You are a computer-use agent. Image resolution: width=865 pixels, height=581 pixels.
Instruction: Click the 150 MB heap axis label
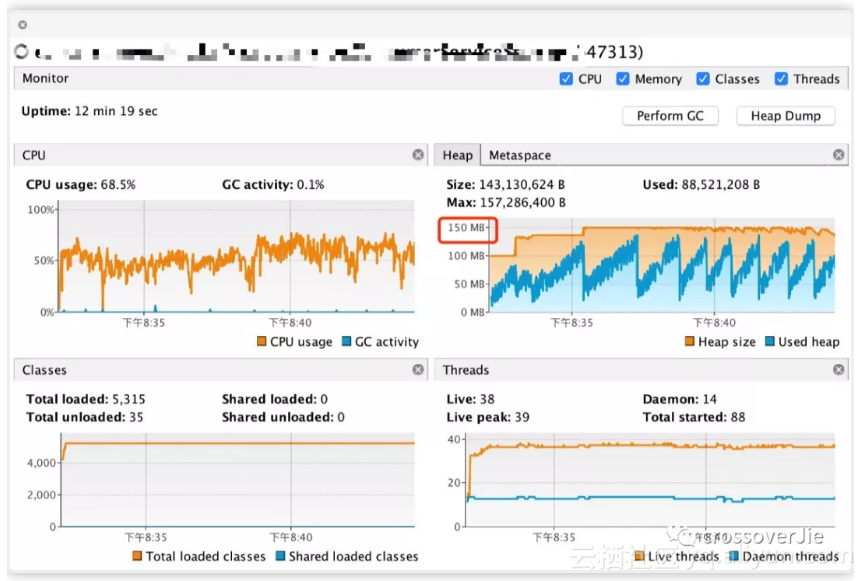point(466,227)
